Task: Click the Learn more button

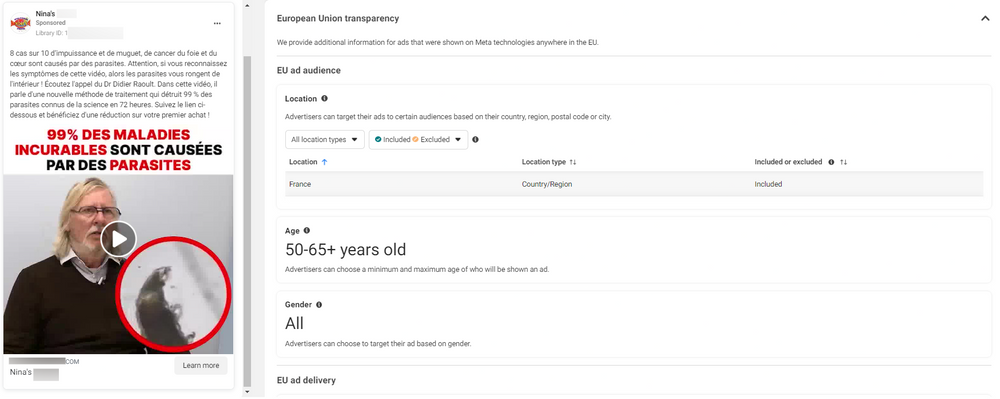Action: (200, 366)
